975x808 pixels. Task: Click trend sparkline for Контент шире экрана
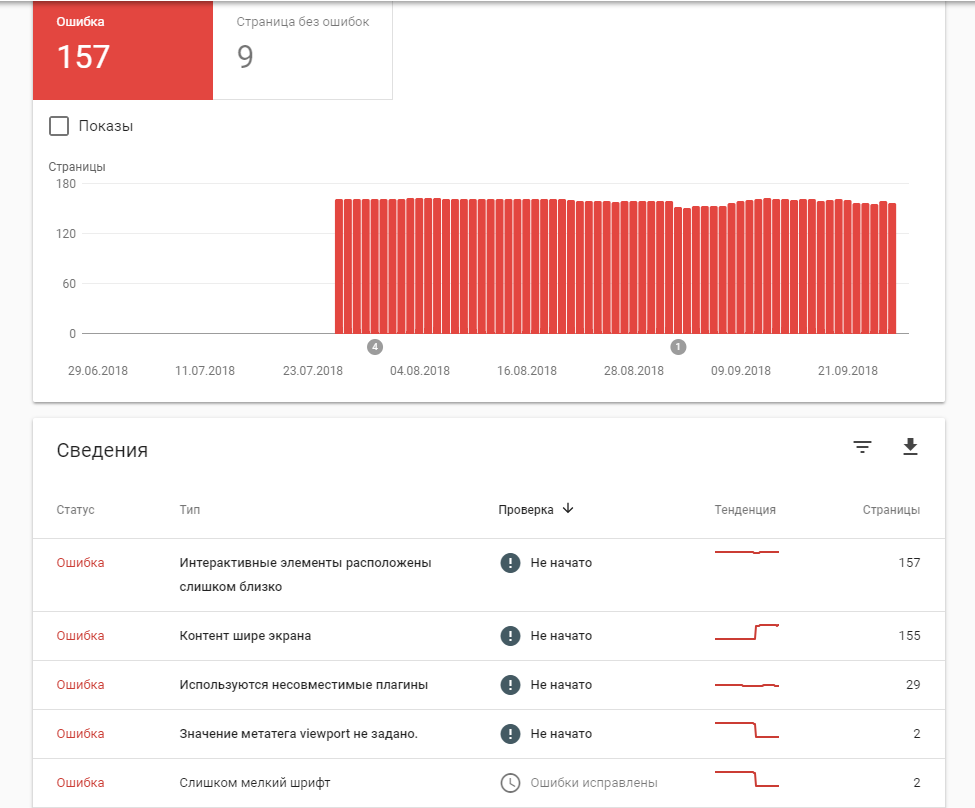[x=746, y=633]
